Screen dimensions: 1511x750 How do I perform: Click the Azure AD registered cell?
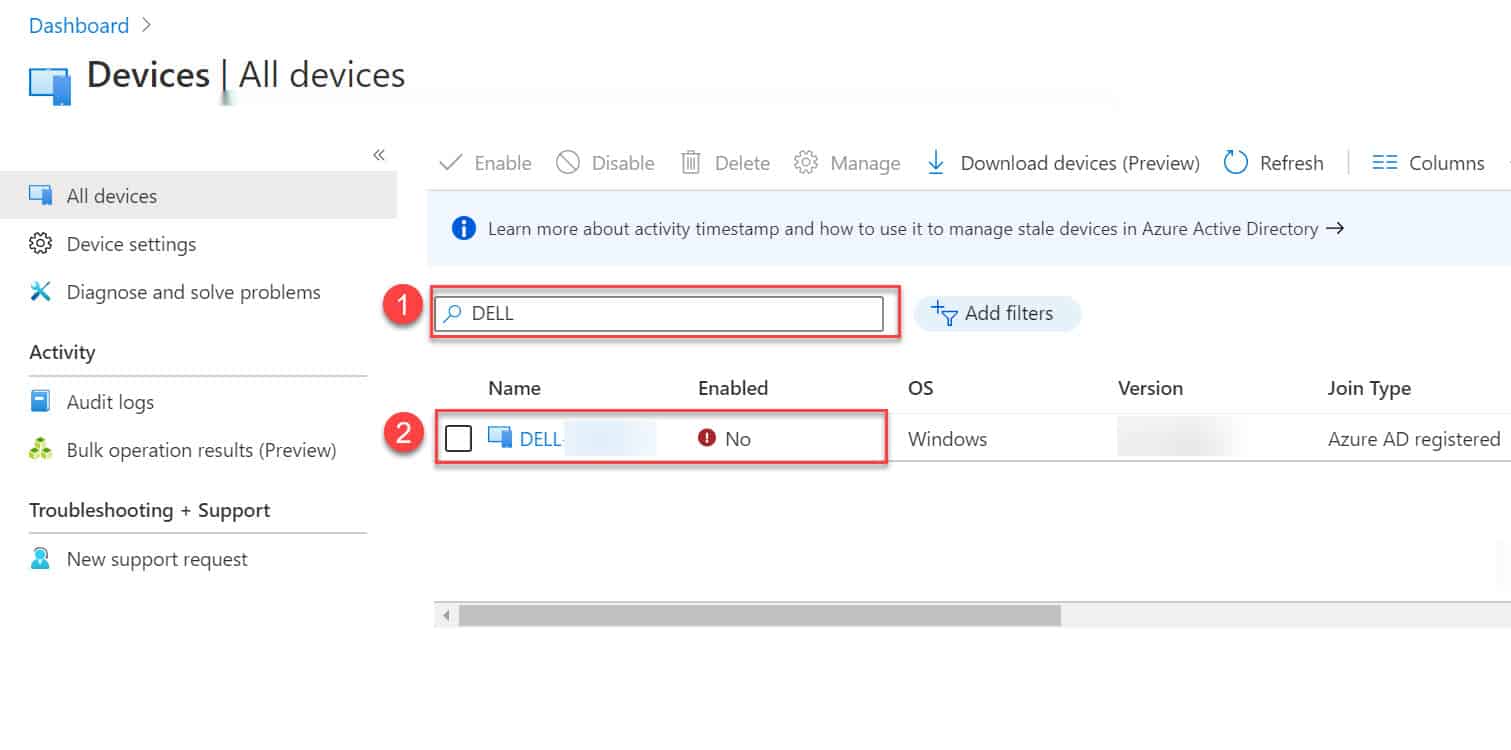click(1414, 438)
